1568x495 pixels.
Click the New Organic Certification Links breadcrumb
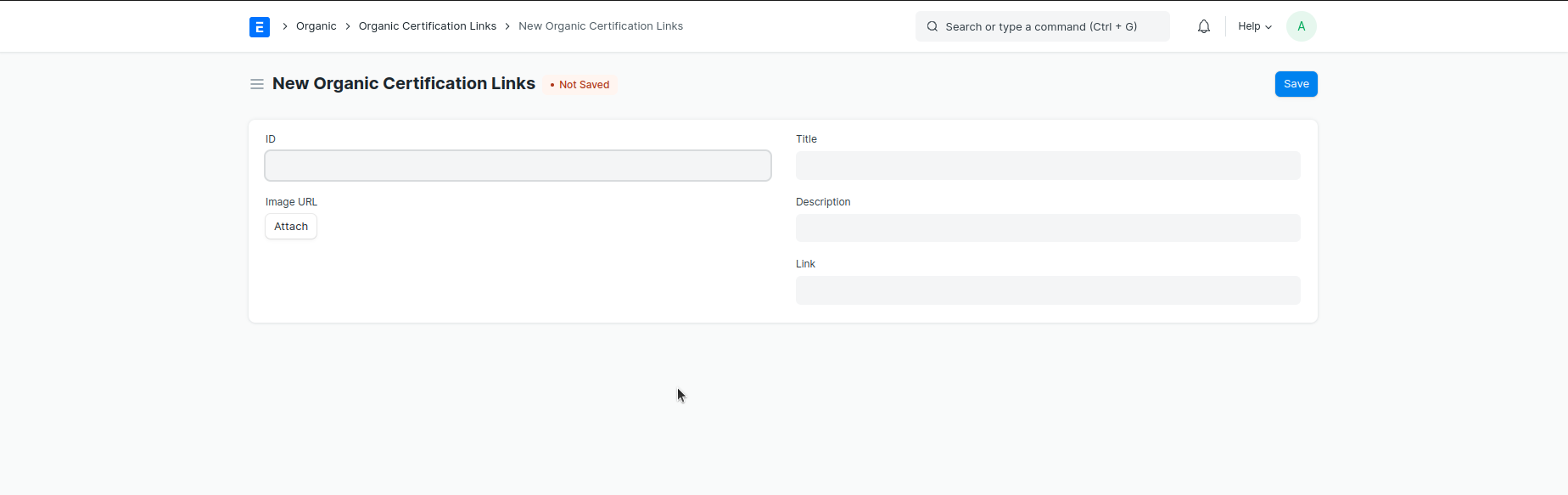(x=600, y=26)
